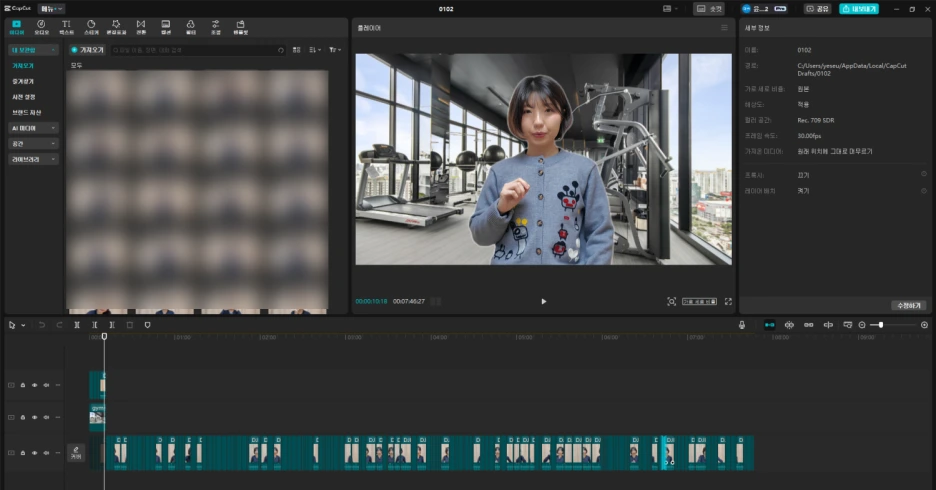Screen dimensions: 936x490
Task: Open the Captions (캡션) tab icon
Action: click(165, 27)
